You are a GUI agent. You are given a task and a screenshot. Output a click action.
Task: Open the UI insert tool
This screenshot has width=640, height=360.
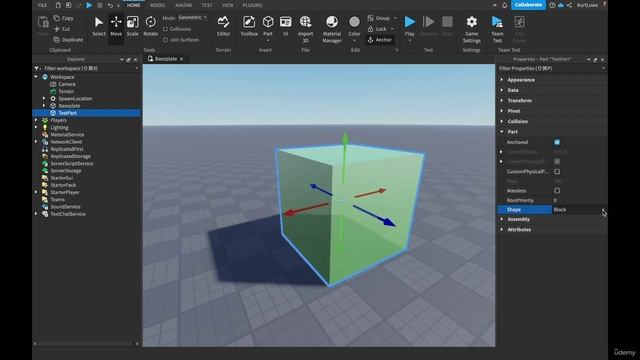coord(285,26)
